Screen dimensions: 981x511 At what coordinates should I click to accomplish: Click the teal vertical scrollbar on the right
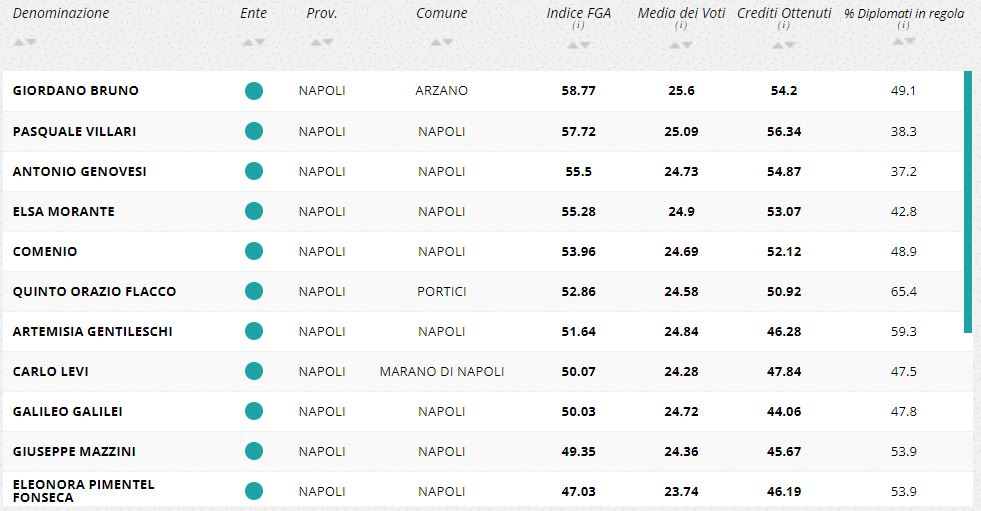click(967, 200)
